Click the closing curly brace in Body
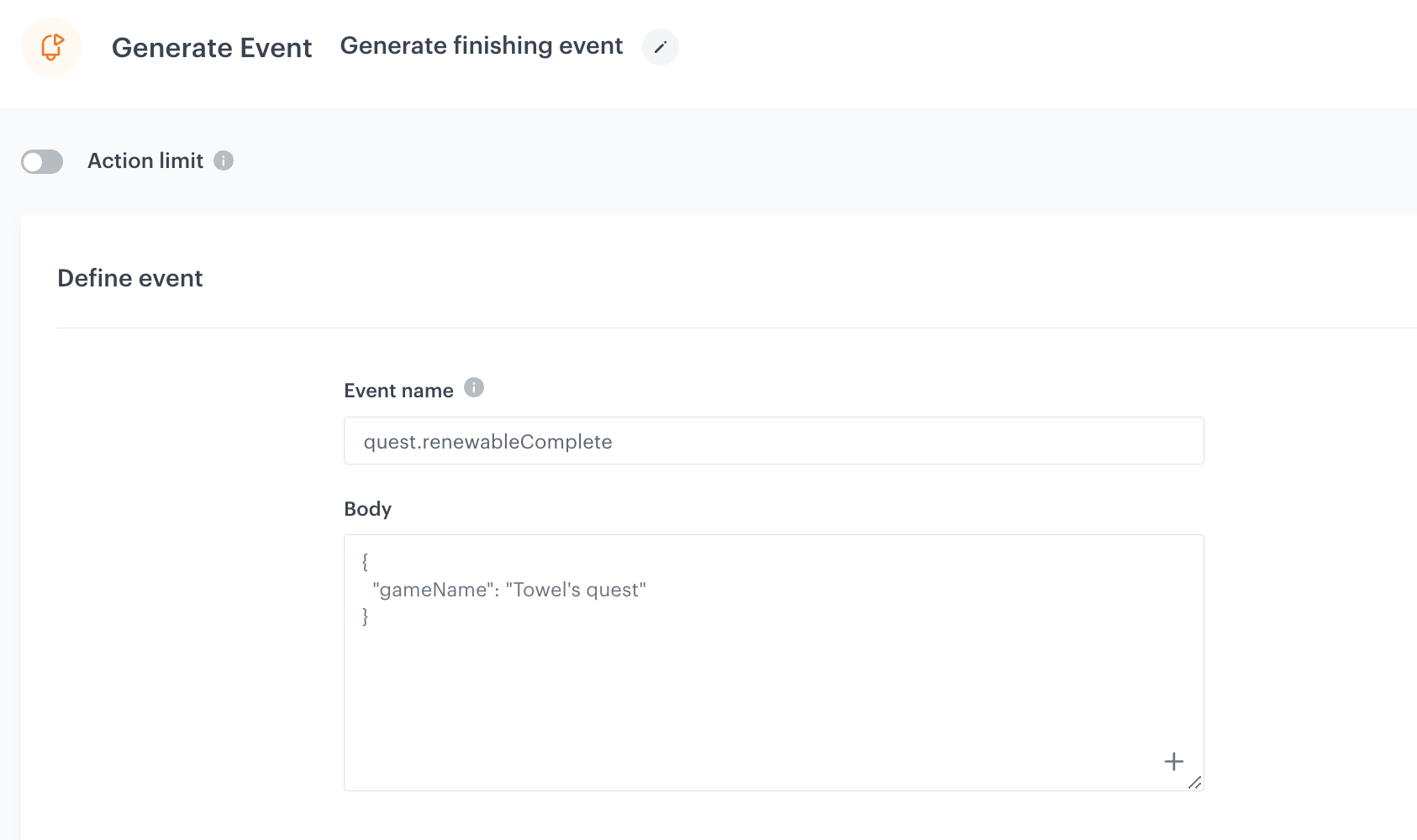Screen dimensions: 1417x840 (x=365, y=617)
